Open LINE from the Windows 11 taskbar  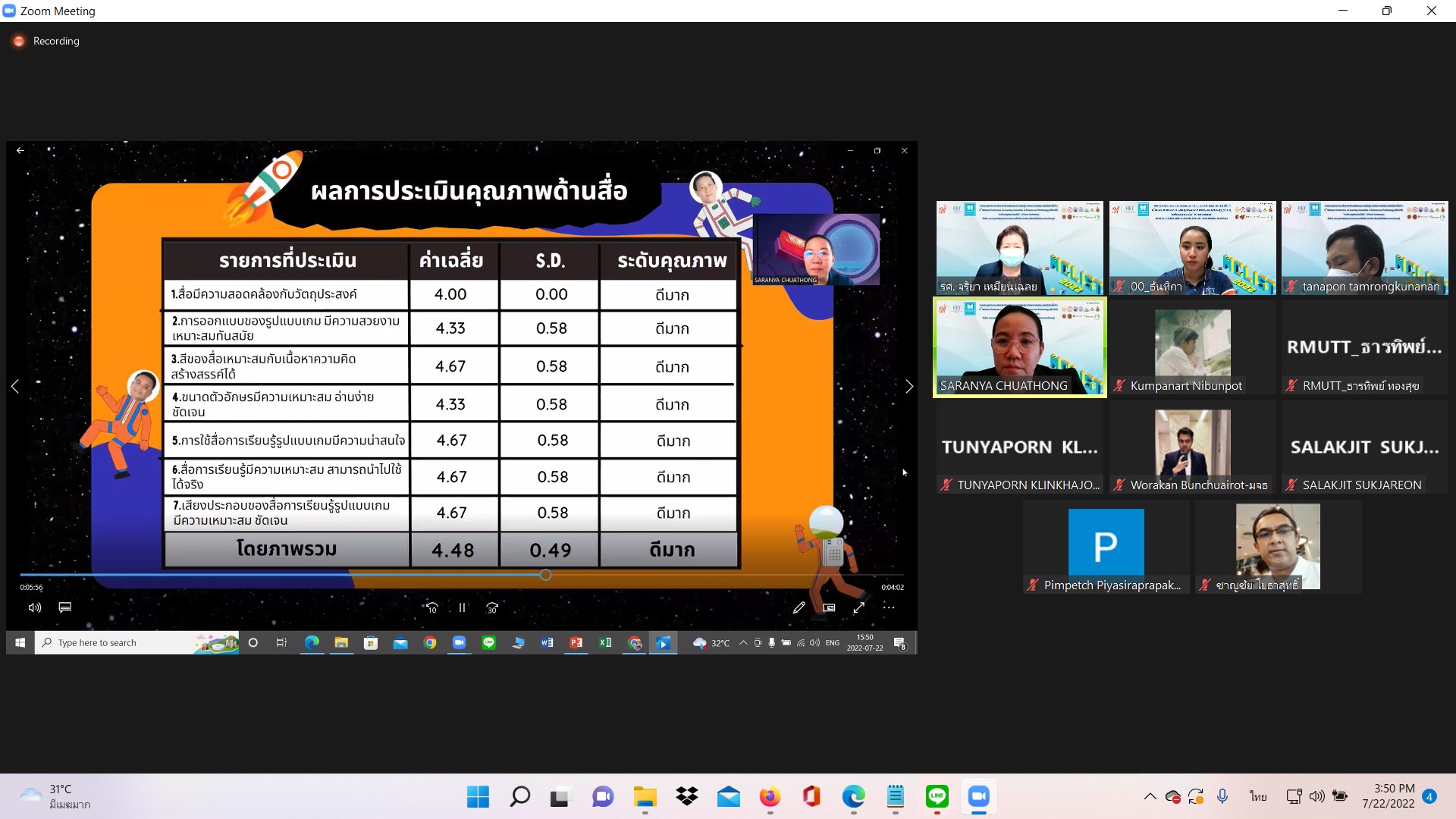point(937,796)
